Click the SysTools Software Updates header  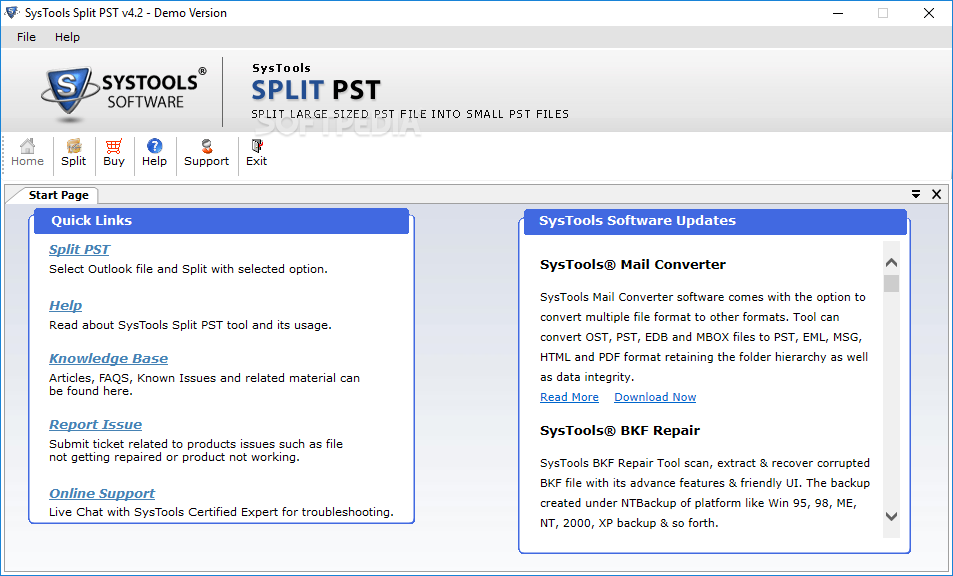(715, 221)
